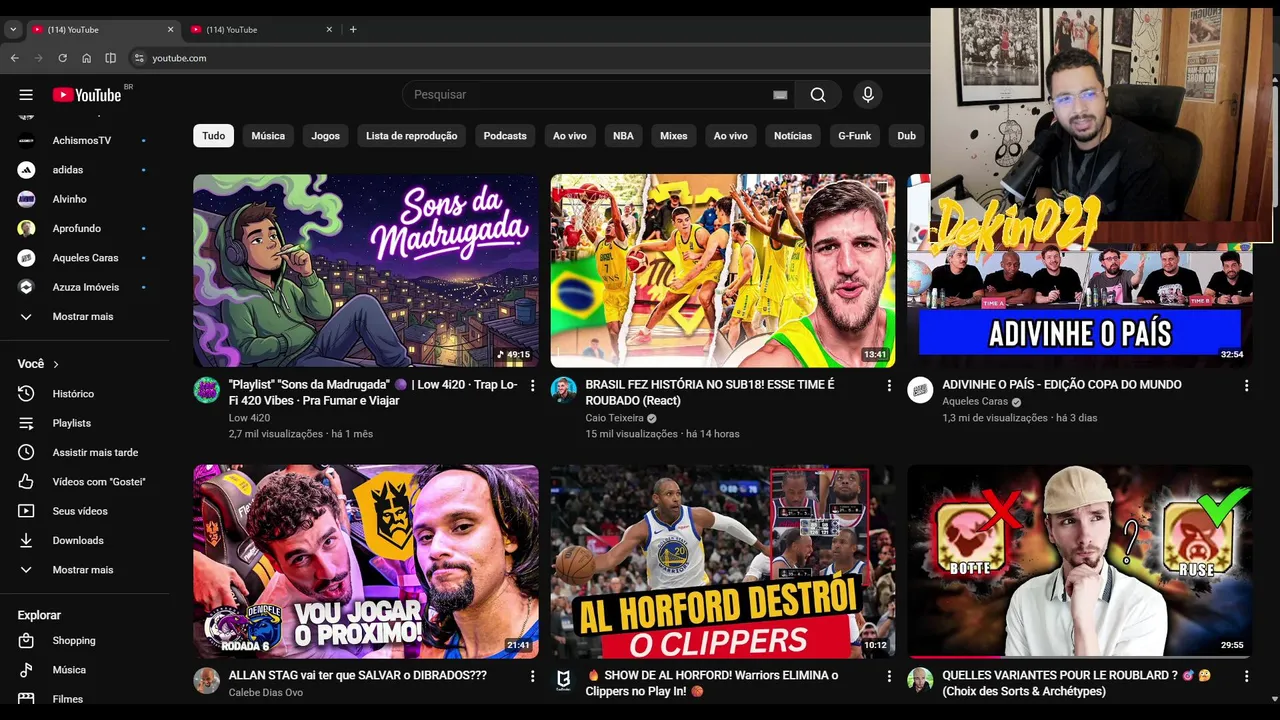
Task: Play the Vou Jogar o Próximo thumbnail
Action: [x=366, y=561]
